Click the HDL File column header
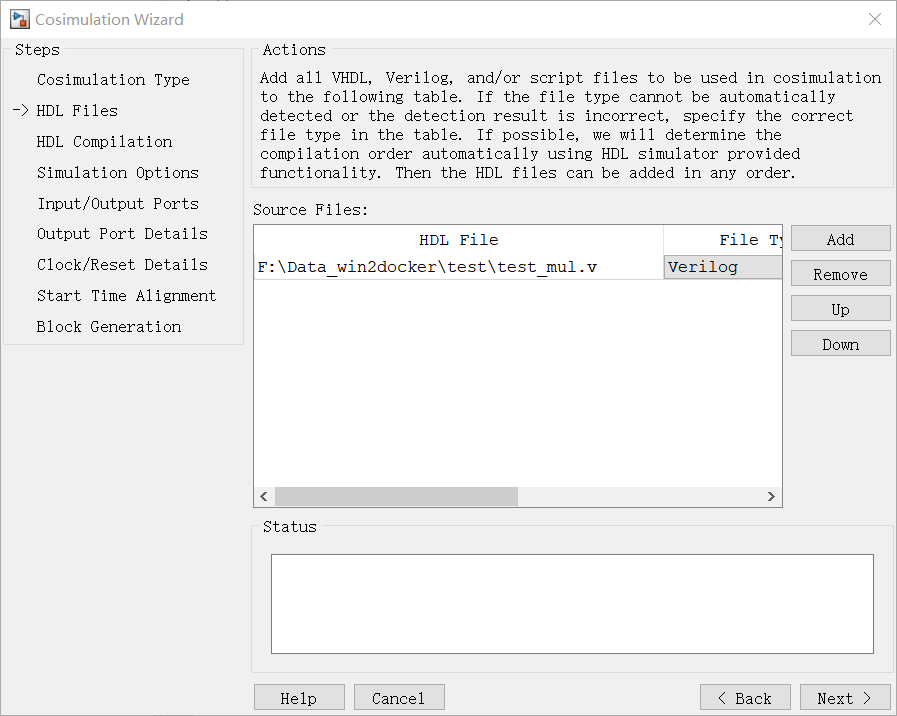This screenshot has height=716, width=897. click(x=459, y=240)
